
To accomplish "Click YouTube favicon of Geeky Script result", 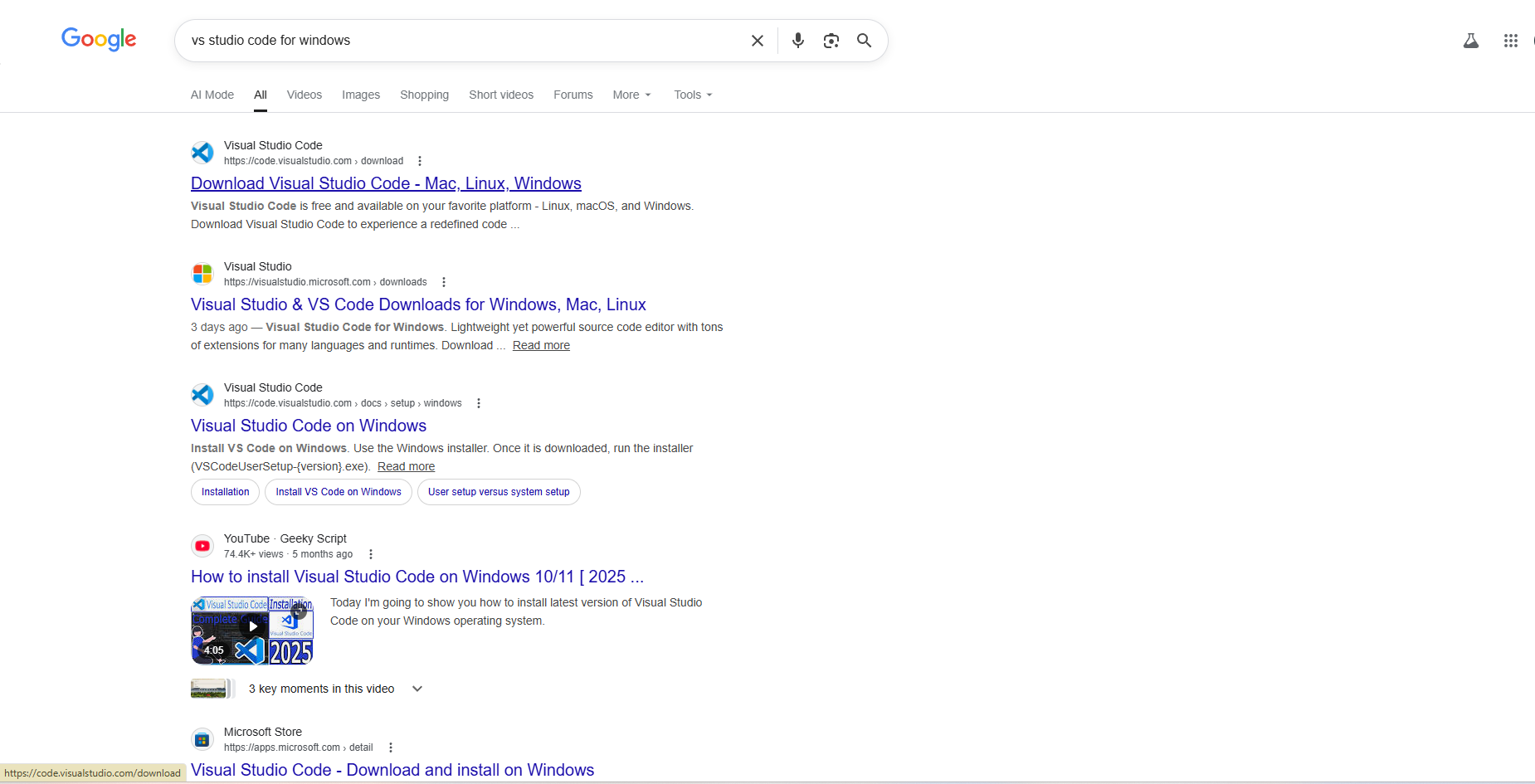I will tap(202, 546).
